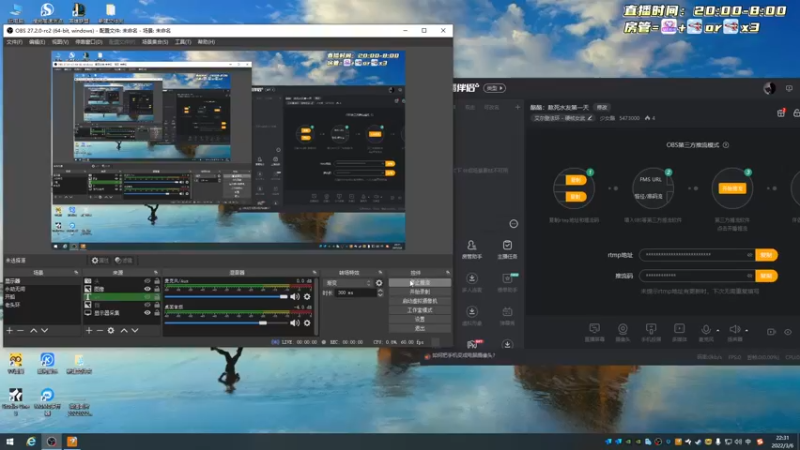Expand microphone options caret in companion
800x450 pixels.
(x=718, y=331)
